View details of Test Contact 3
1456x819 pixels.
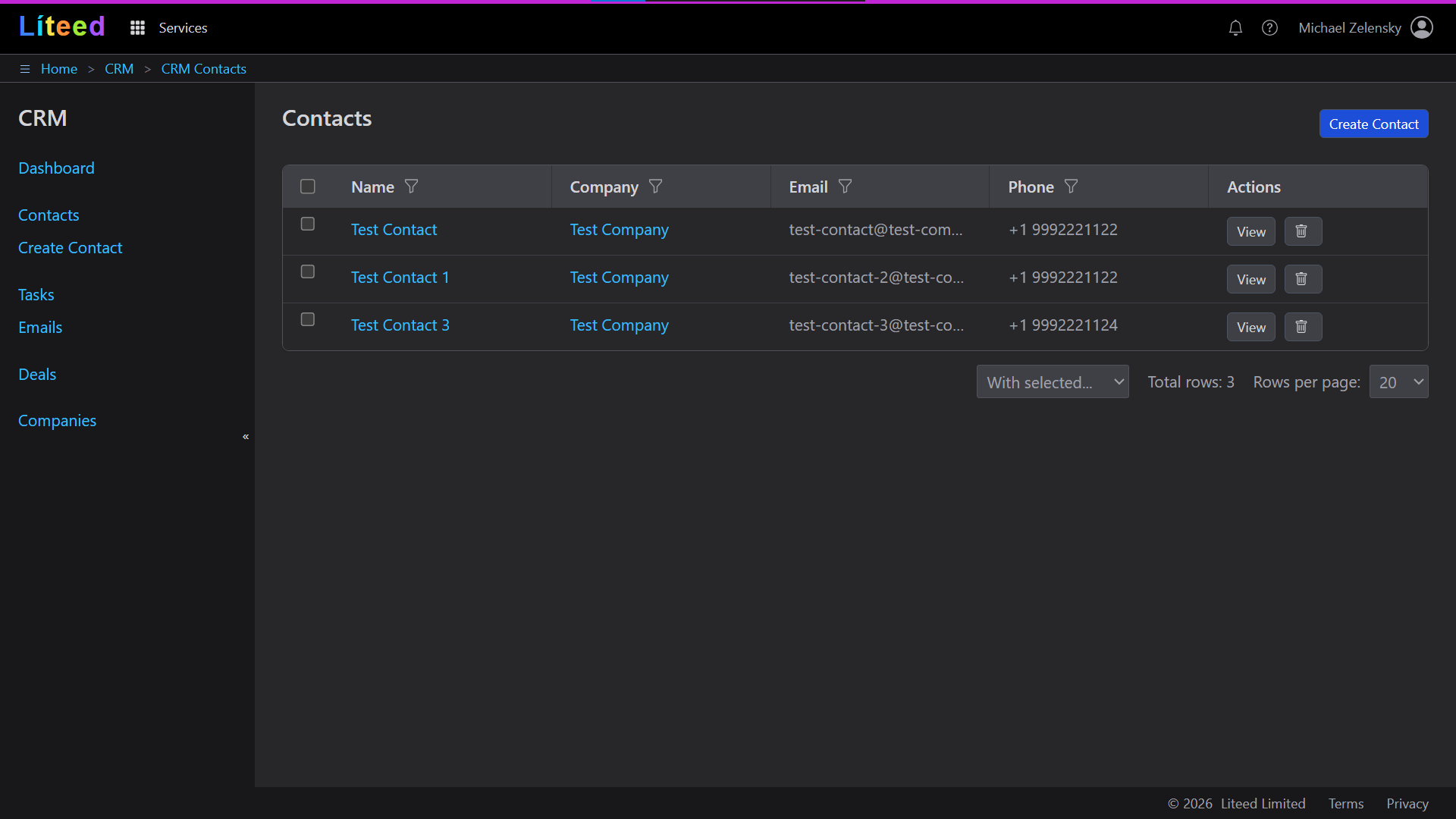coord(1250,327)
